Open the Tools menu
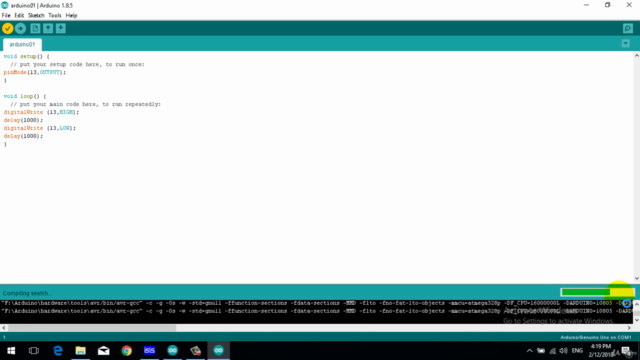The image size is (640, 360). coord(55,16)
